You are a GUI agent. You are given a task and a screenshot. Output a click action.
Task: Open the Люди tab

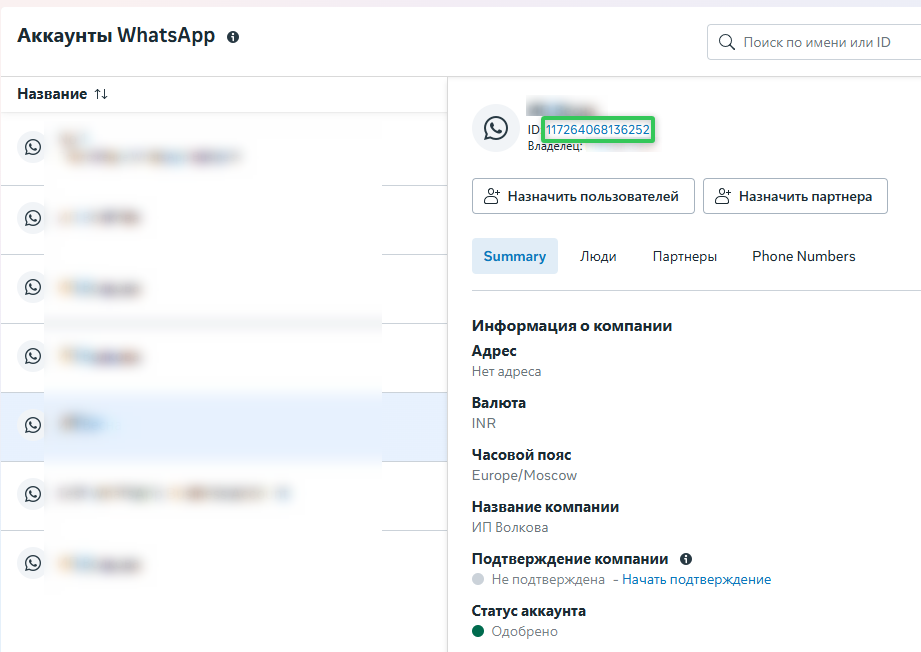click(x=598, y=256)
